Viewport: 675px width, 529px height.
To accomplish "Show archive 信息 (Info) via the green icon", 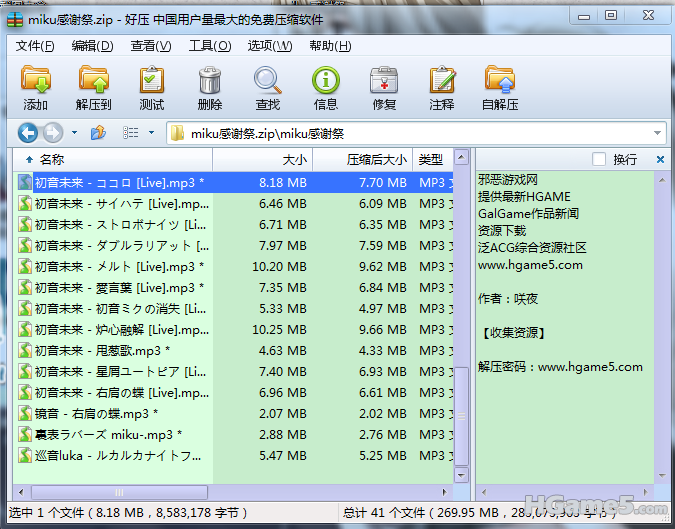I will (x=326, y=80).
